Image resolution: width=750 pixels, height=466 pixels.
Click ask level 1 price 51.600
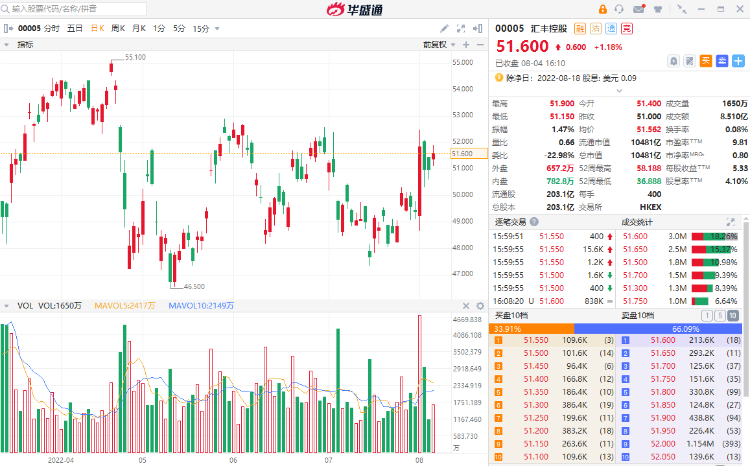(663, 340)
